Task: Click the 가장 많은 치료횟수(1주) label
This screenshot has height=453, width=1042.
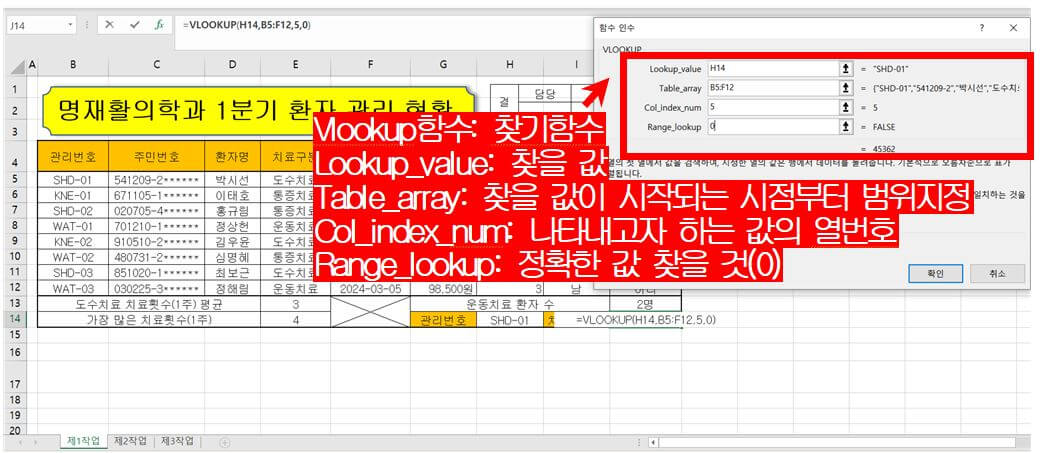Action: (150, 319)
